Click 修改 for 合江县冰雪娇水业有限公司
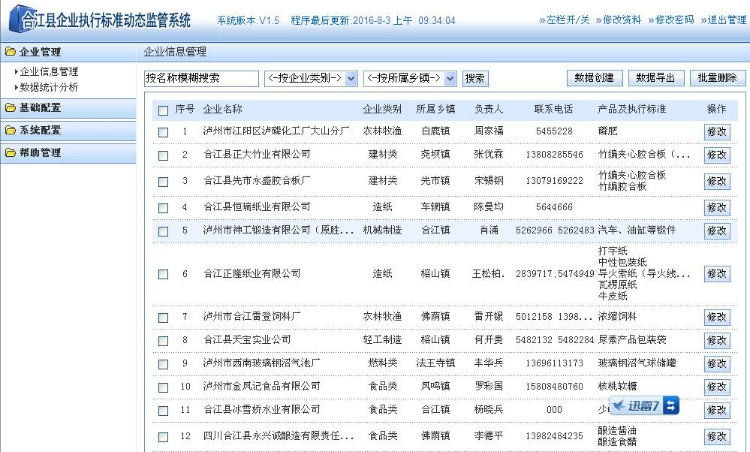The width and height of the screenshot is (750, 452). pos(717,410)
